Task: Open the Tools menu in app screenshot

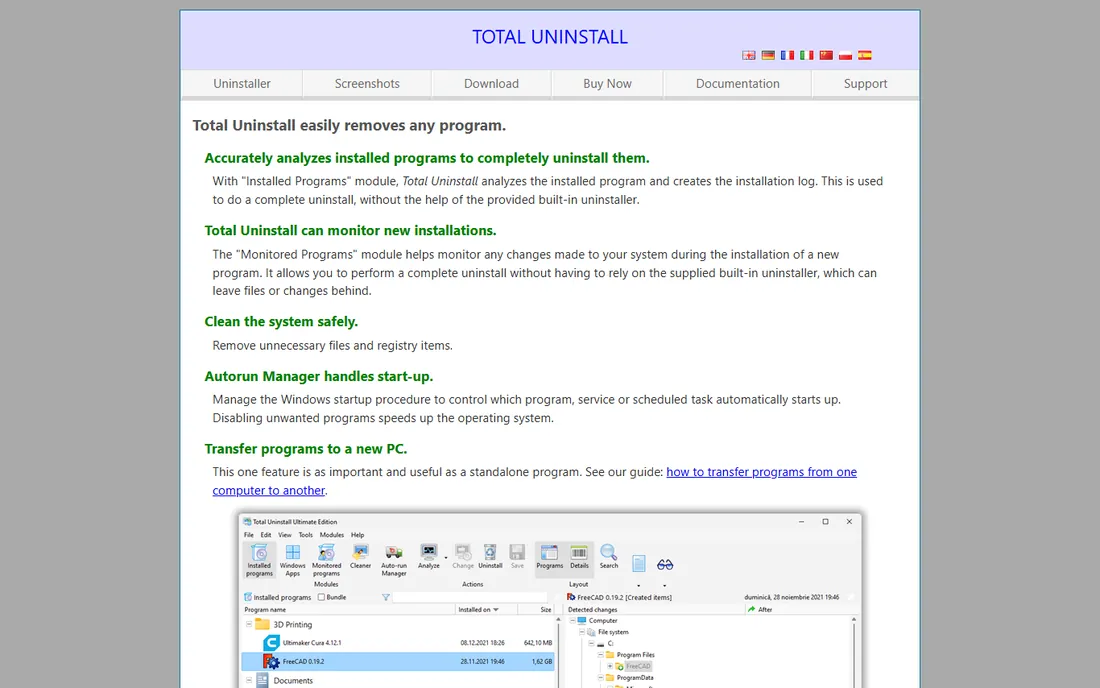Action: pos(305,535)
